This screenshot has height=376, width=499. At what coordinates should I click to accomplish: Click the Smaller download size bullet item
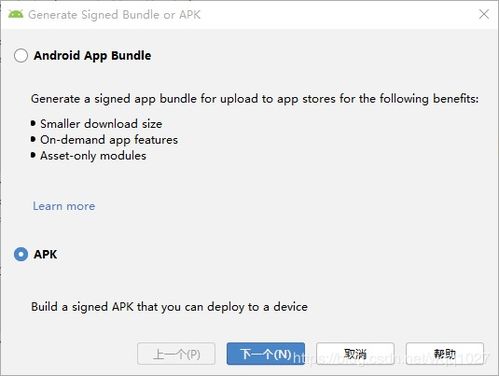click(101, 124)
